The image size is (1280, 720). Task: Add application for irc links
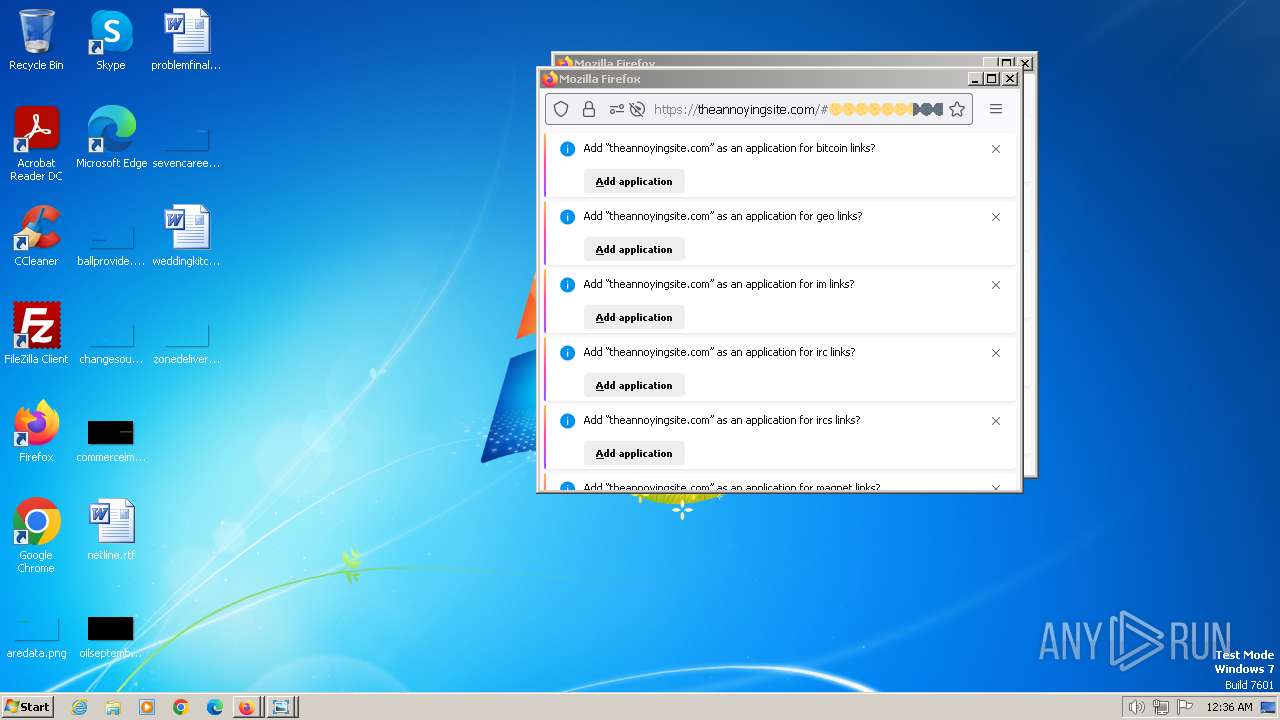pyautogui.click(x=634, y=385)
